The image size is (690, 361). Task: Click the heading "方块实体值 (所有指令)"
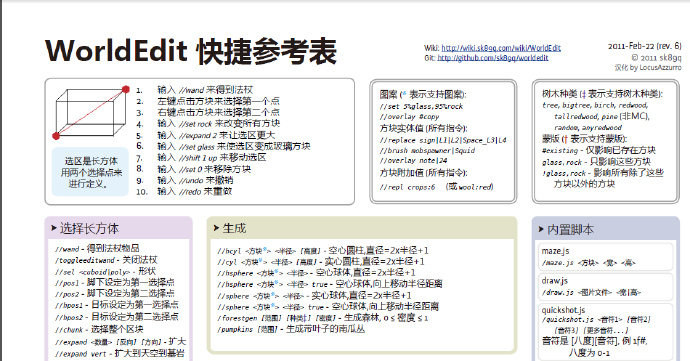click(423, 128)
